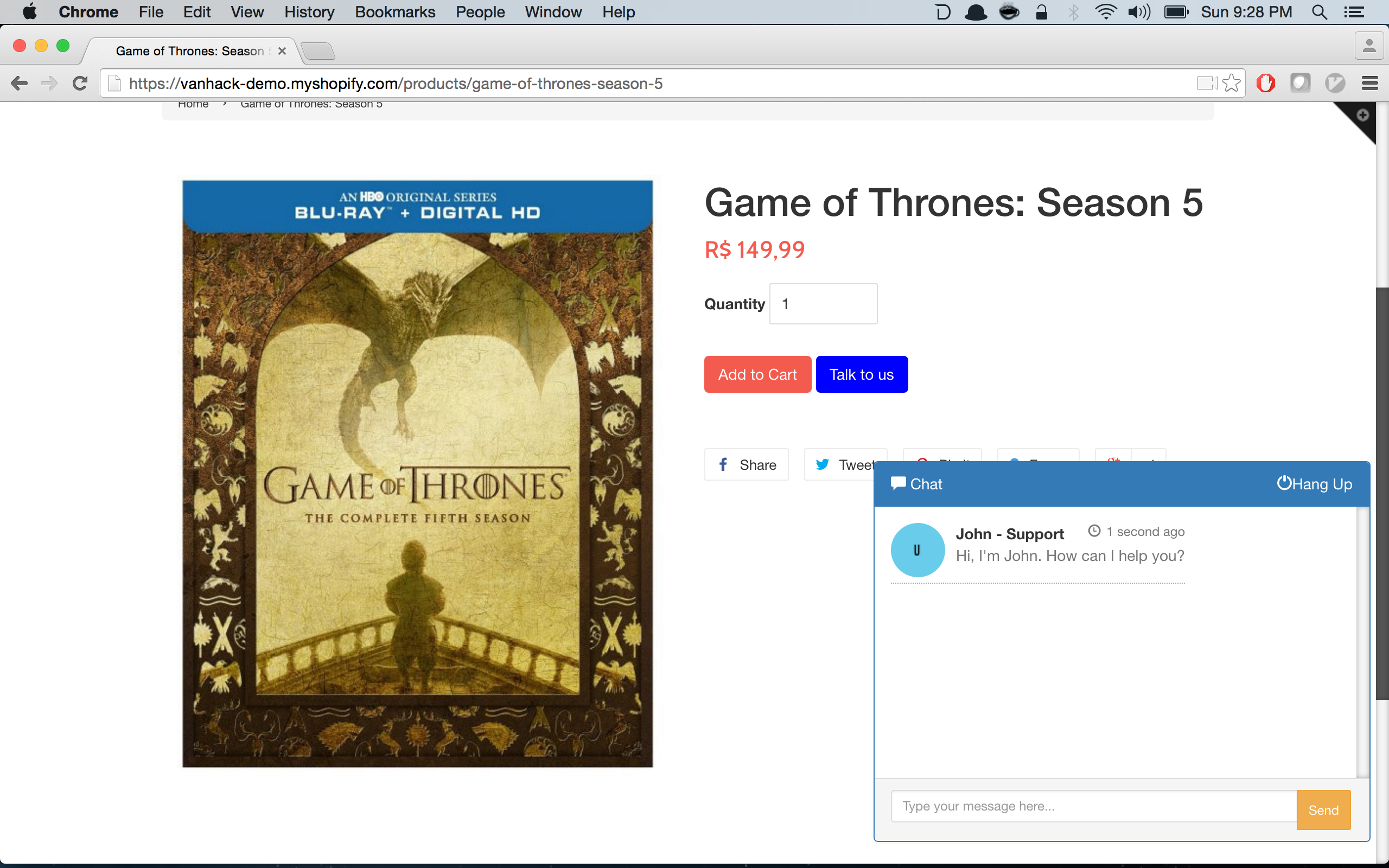Focus the chat message input field

click(x=1093, y=806)
